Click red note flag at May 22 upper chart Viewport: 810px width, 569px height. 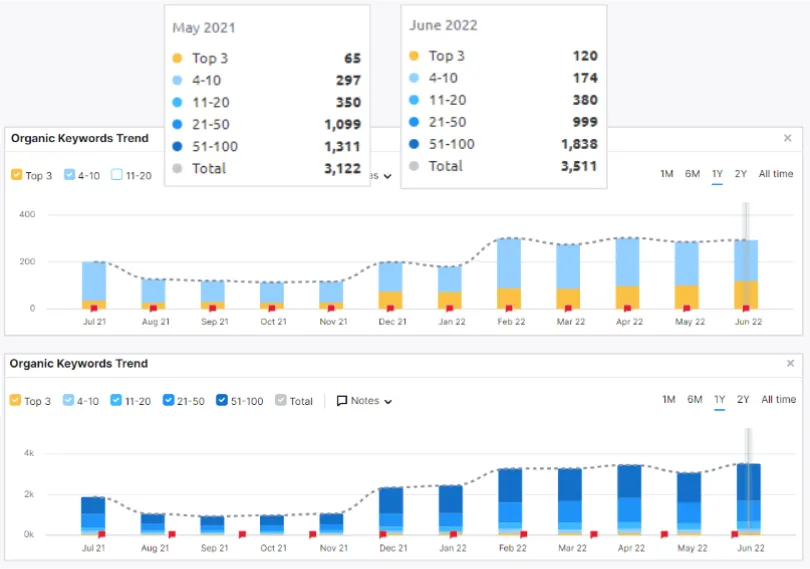pyautogui.click(x=687, y=309)
